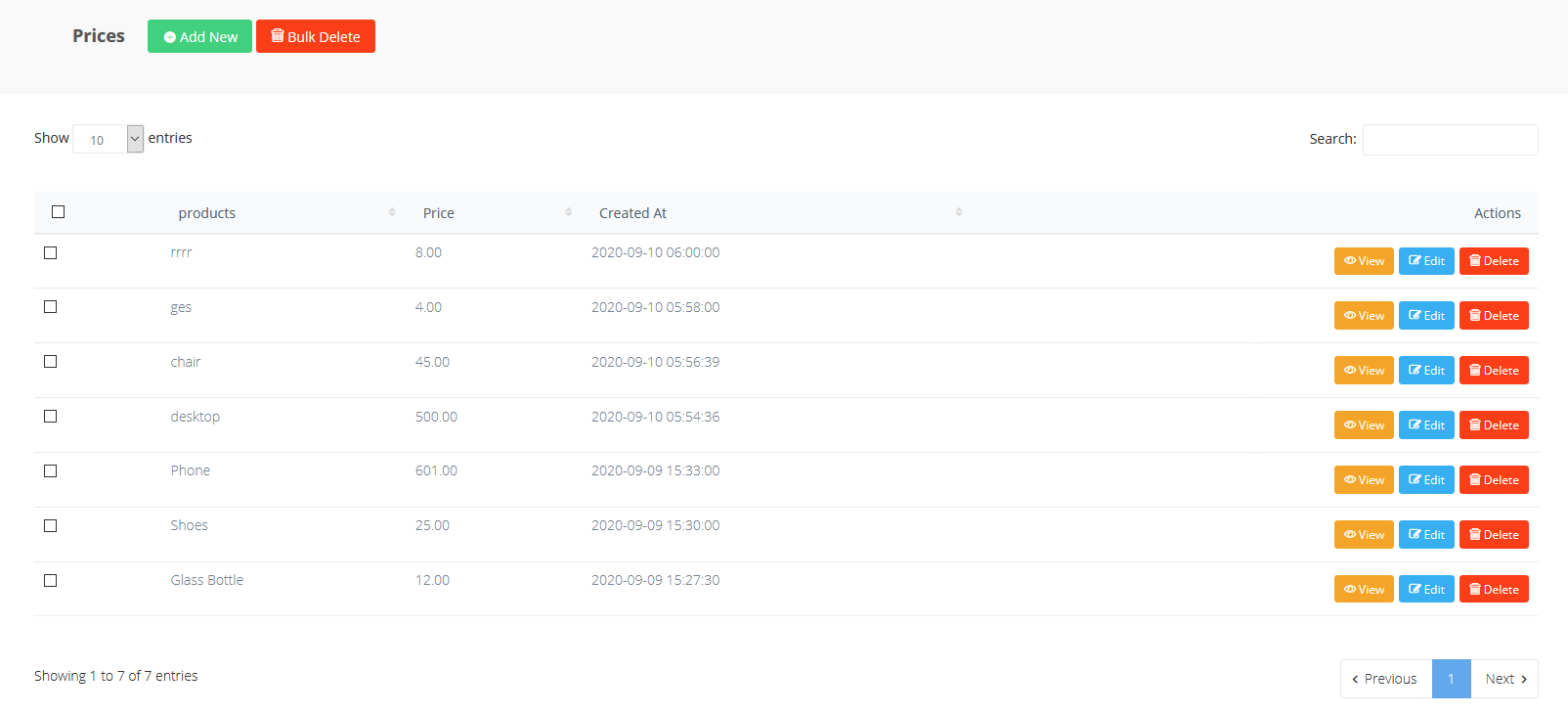Screen dimensions: 1568x714
Task: View the Glass Bottle price entry
Action: point(1364,590)
